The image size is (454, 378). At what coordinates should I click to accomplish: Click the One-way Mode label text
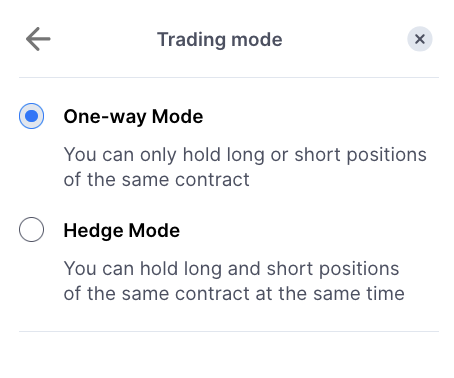click(x=133, y=117)
